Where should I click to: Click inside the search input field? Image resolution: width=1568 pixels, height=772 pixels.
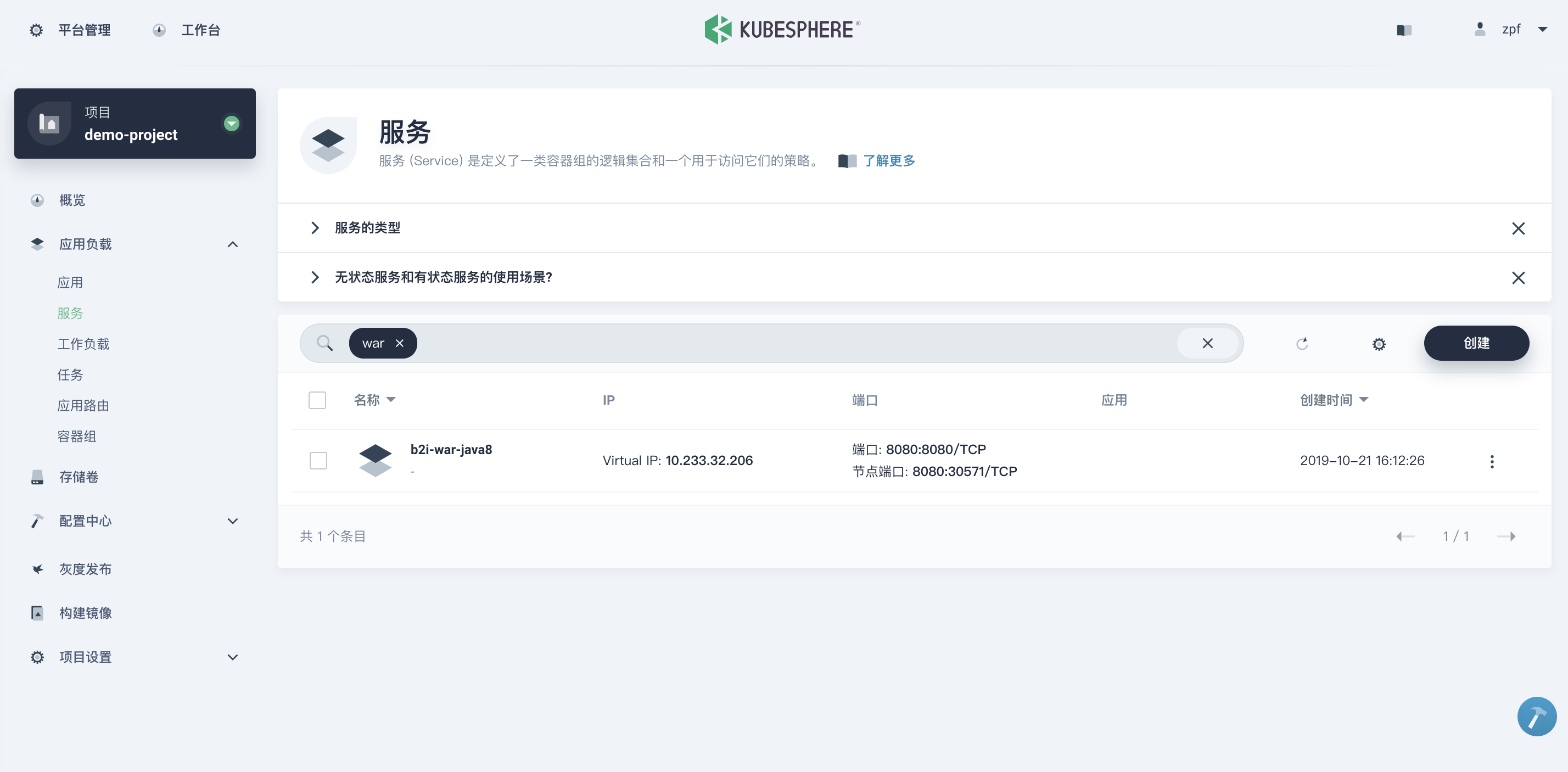click(x=791, y=343)
